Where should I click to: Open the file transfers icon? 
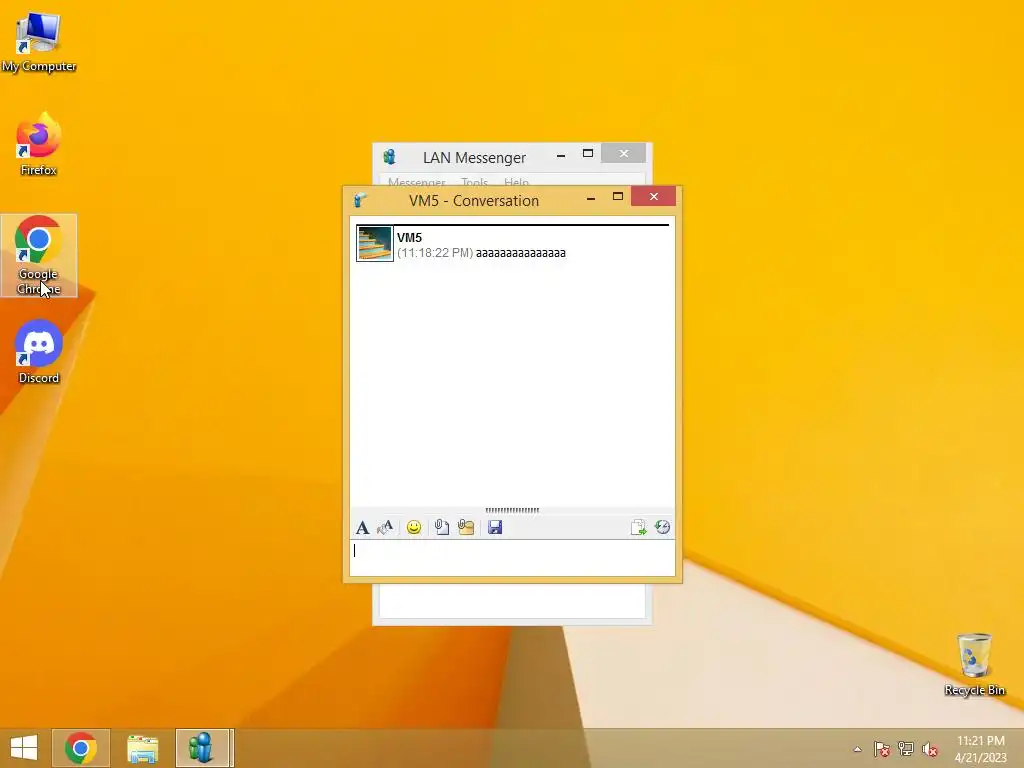coord(638,527)
